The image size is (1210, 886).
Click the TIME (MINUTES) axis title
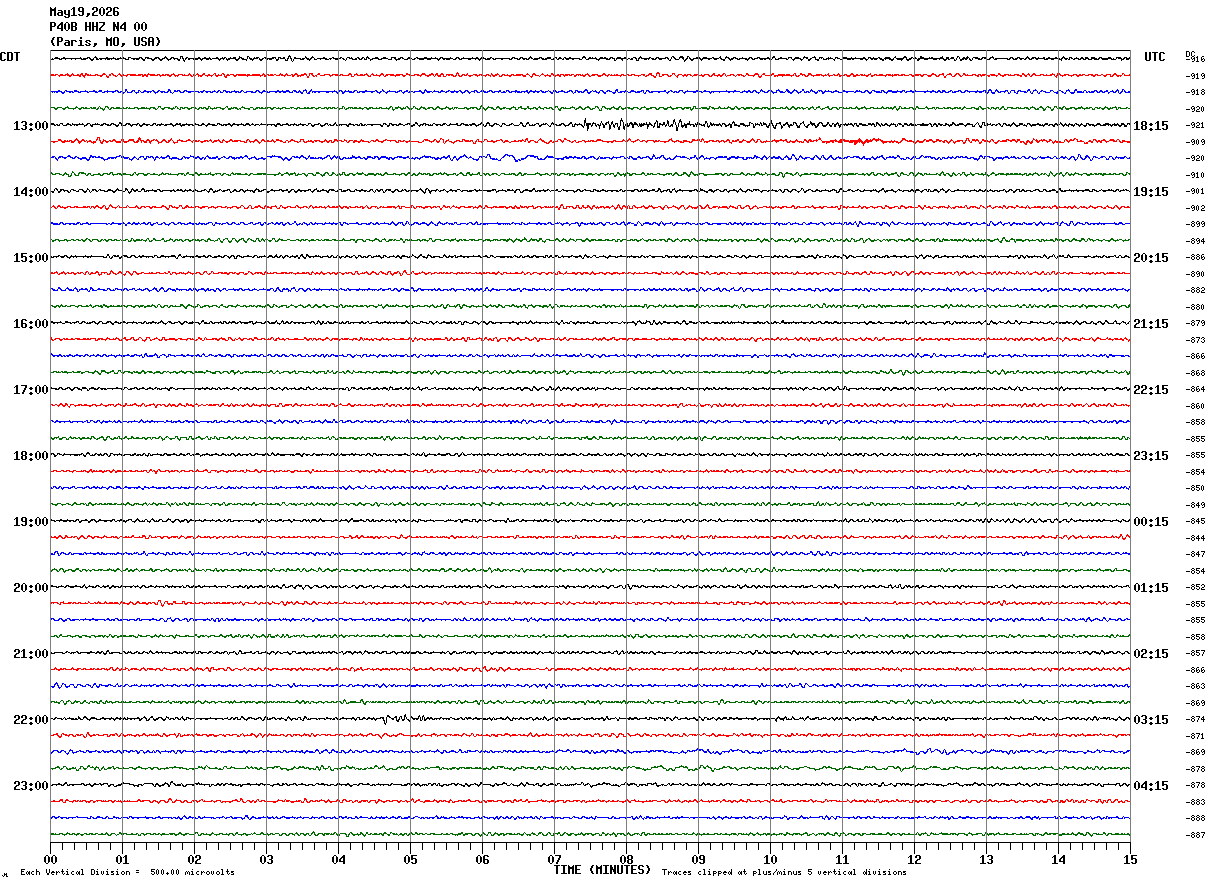pyautogui.click(x=602, y=870)
